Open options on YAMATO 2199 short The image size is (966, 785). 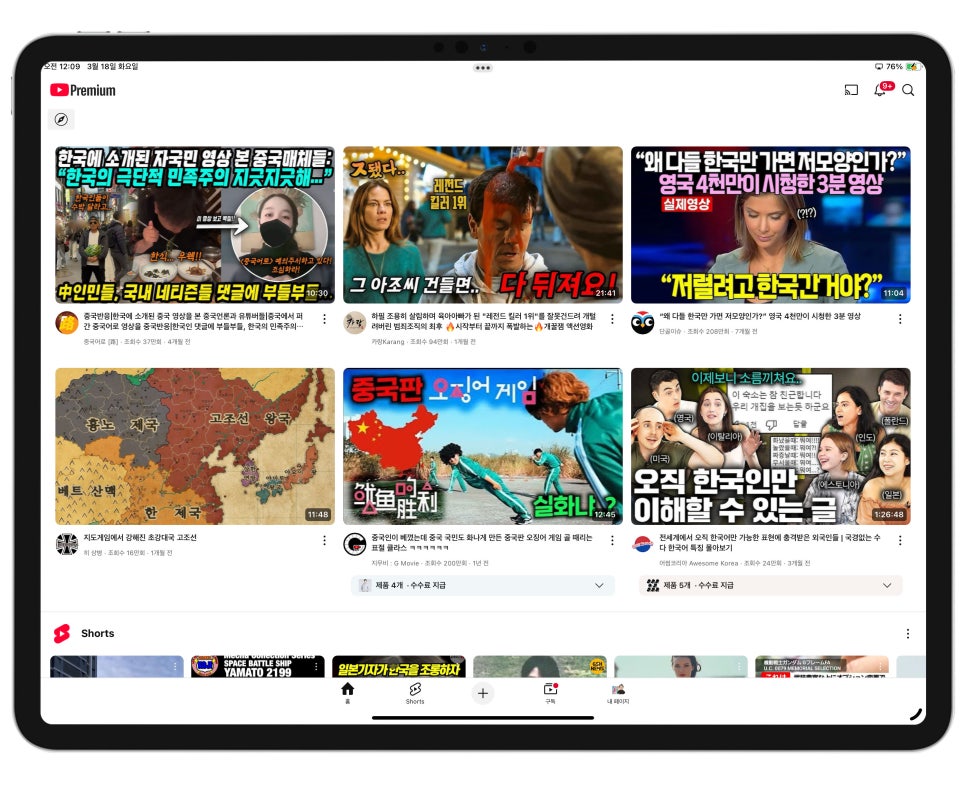click(316, 667)
